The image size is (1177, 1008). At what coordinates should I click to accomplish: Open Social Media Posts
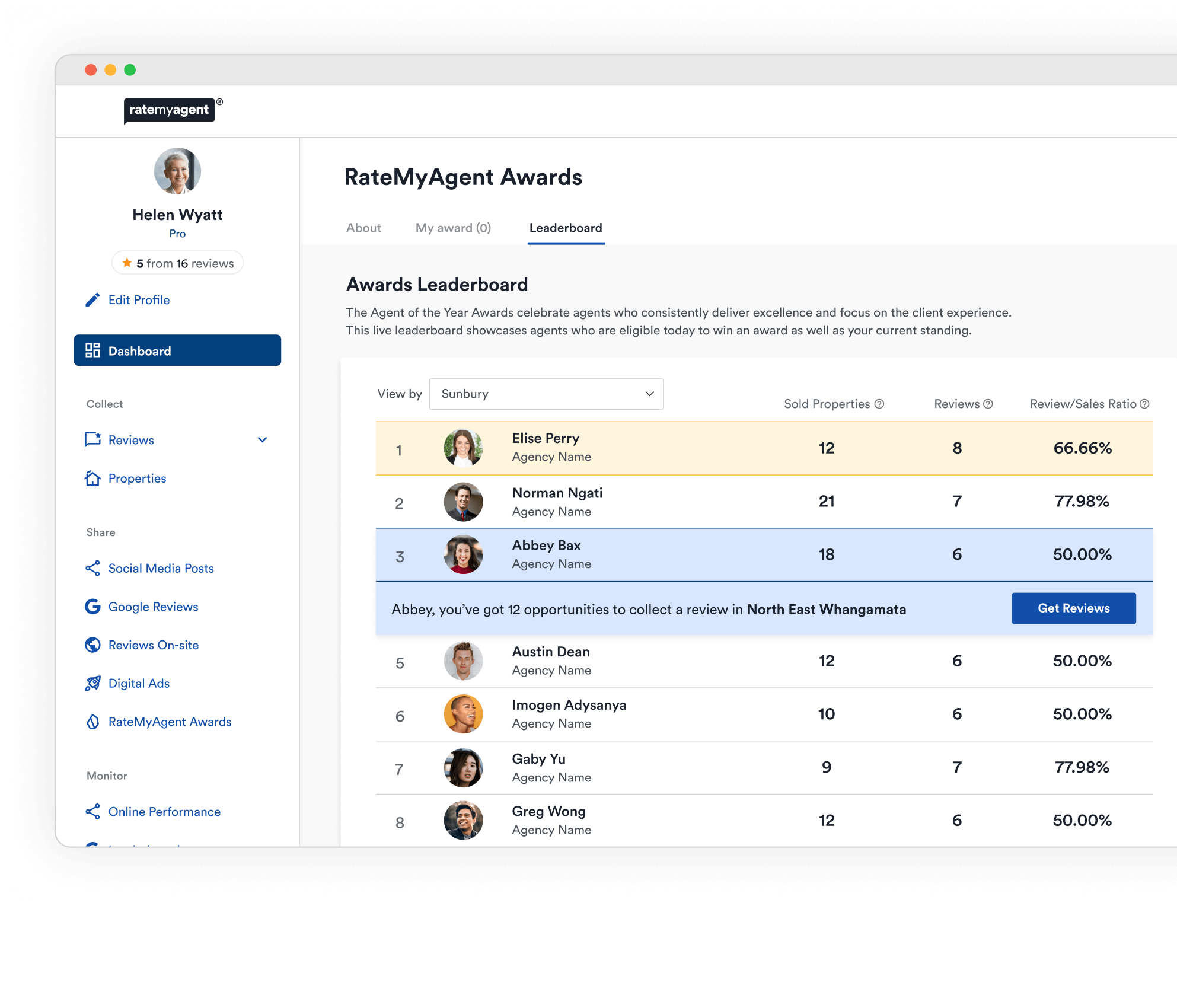click(161, 569)
